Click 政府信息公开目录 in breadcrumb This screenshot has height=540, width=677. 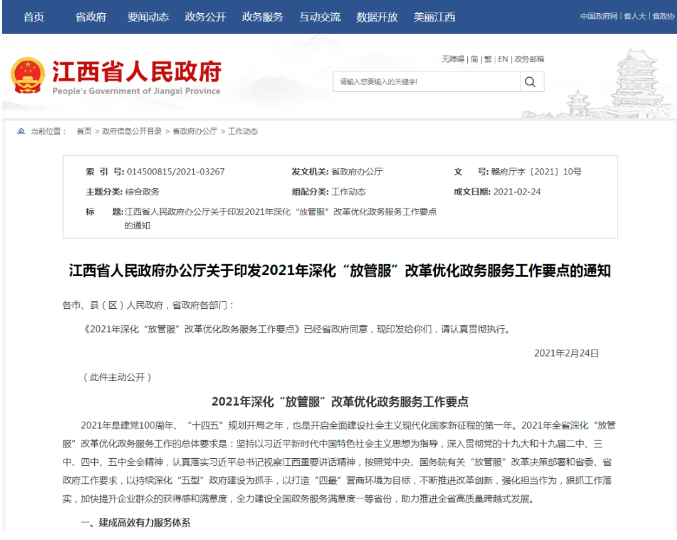[x=130, y=131]
